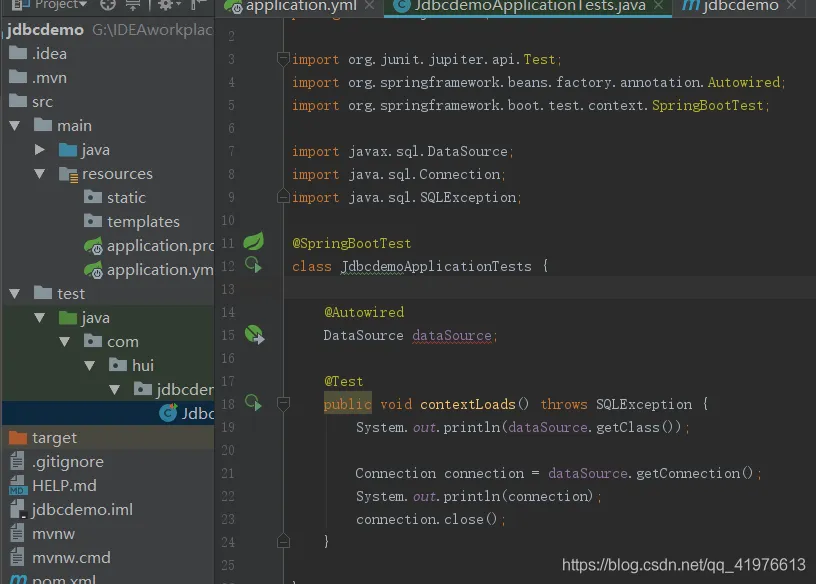
Task: Select the .mvn folder
Action: tap(38, 78)
